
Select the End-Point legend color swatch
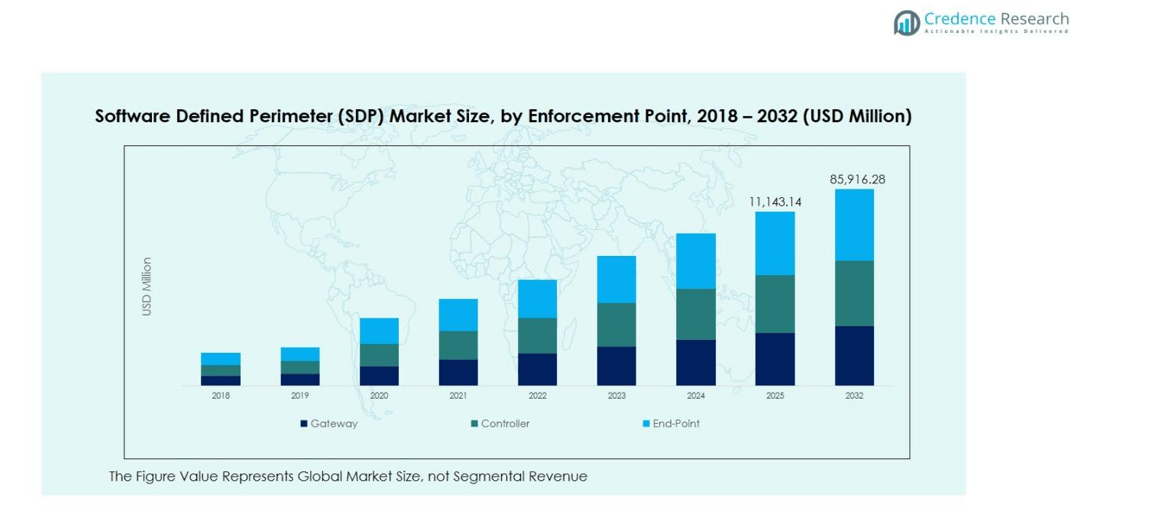pos(646,424)
